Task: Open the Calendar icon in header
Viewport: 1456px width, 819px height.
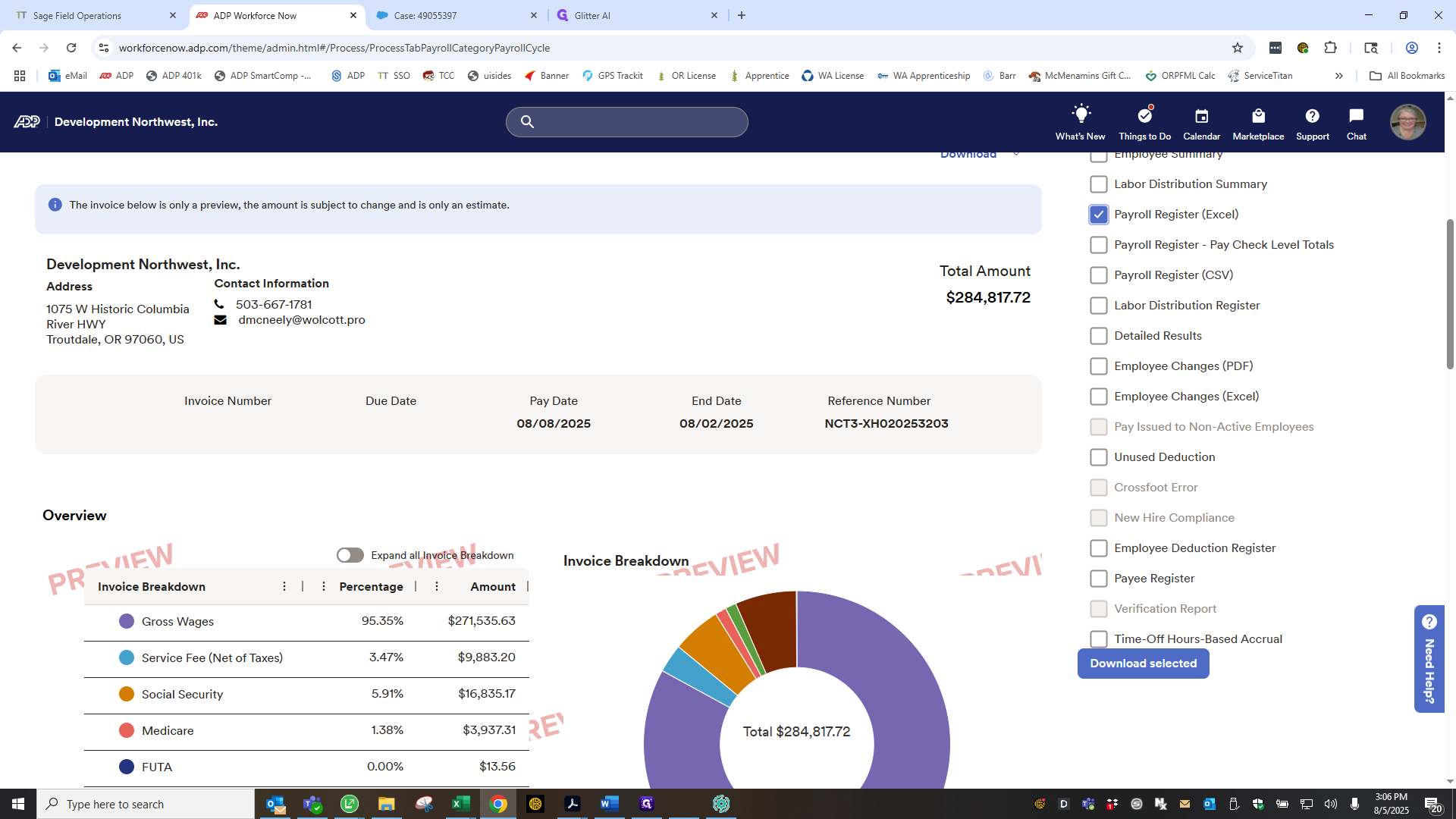Action: (x=1201, y=116)
